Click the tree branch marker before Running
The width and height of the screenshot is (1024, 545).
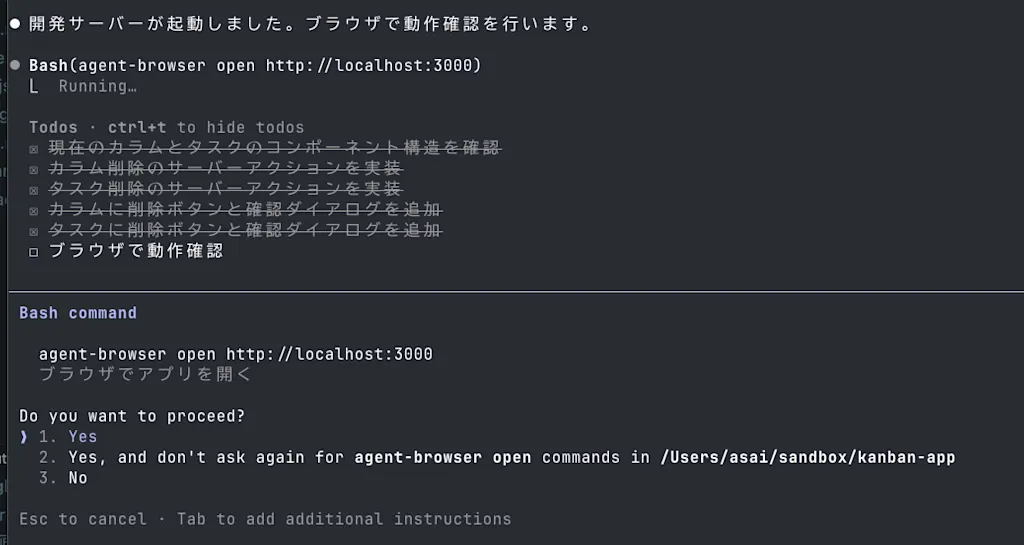(33, 86)
